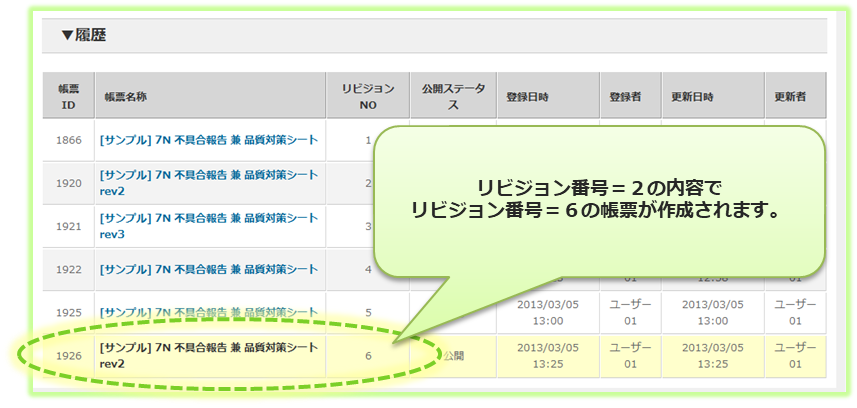The width and height of the screenshot is (857, 408).
Task: Click the 登録者 column header
Action: 625,98
